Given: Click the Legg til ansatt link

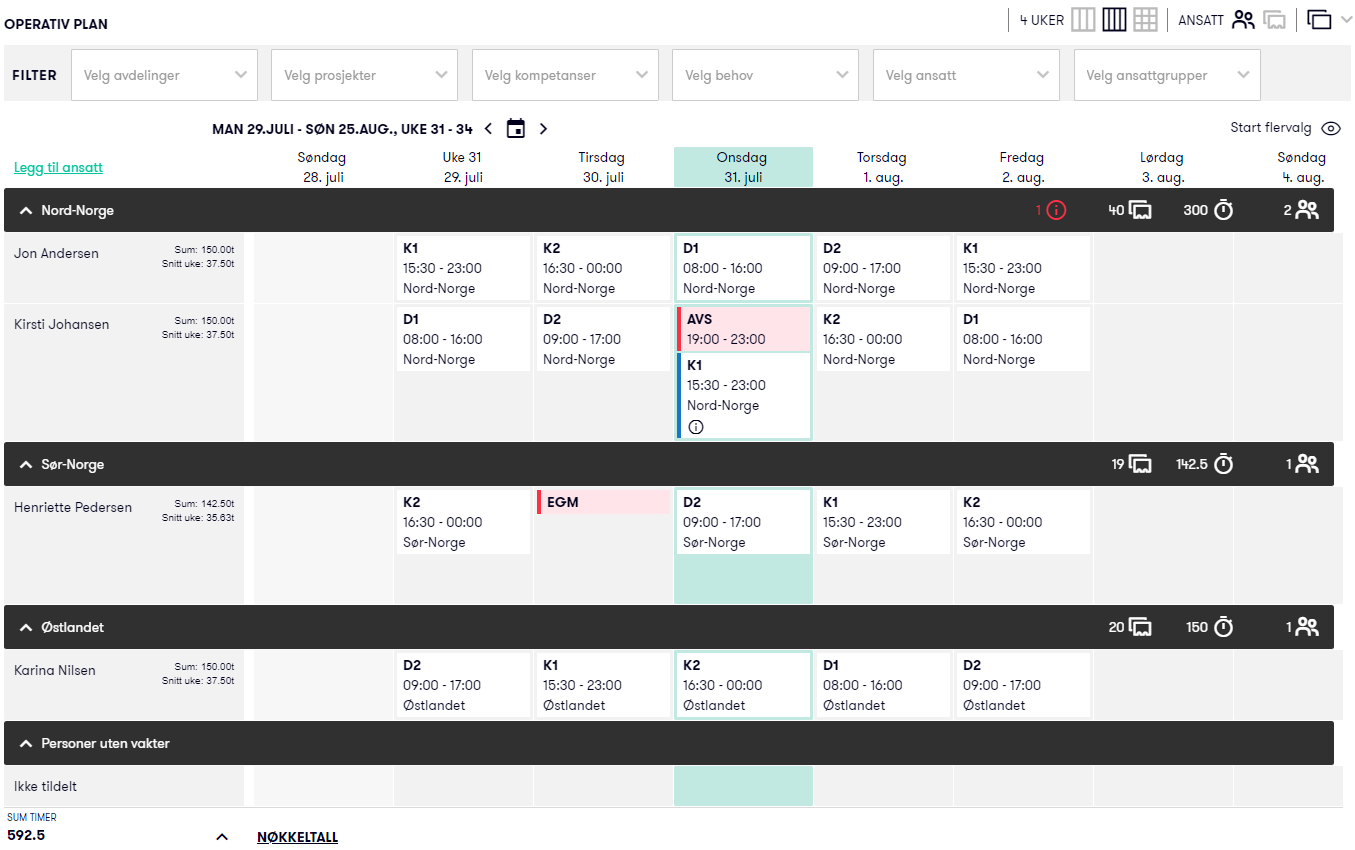Looking at the screenshot, I should pos(58,167).
